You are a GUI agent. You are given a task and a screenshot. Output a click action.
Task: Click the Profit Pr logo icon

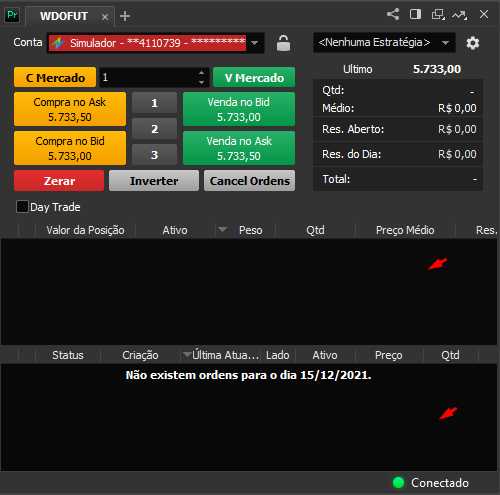12,15
